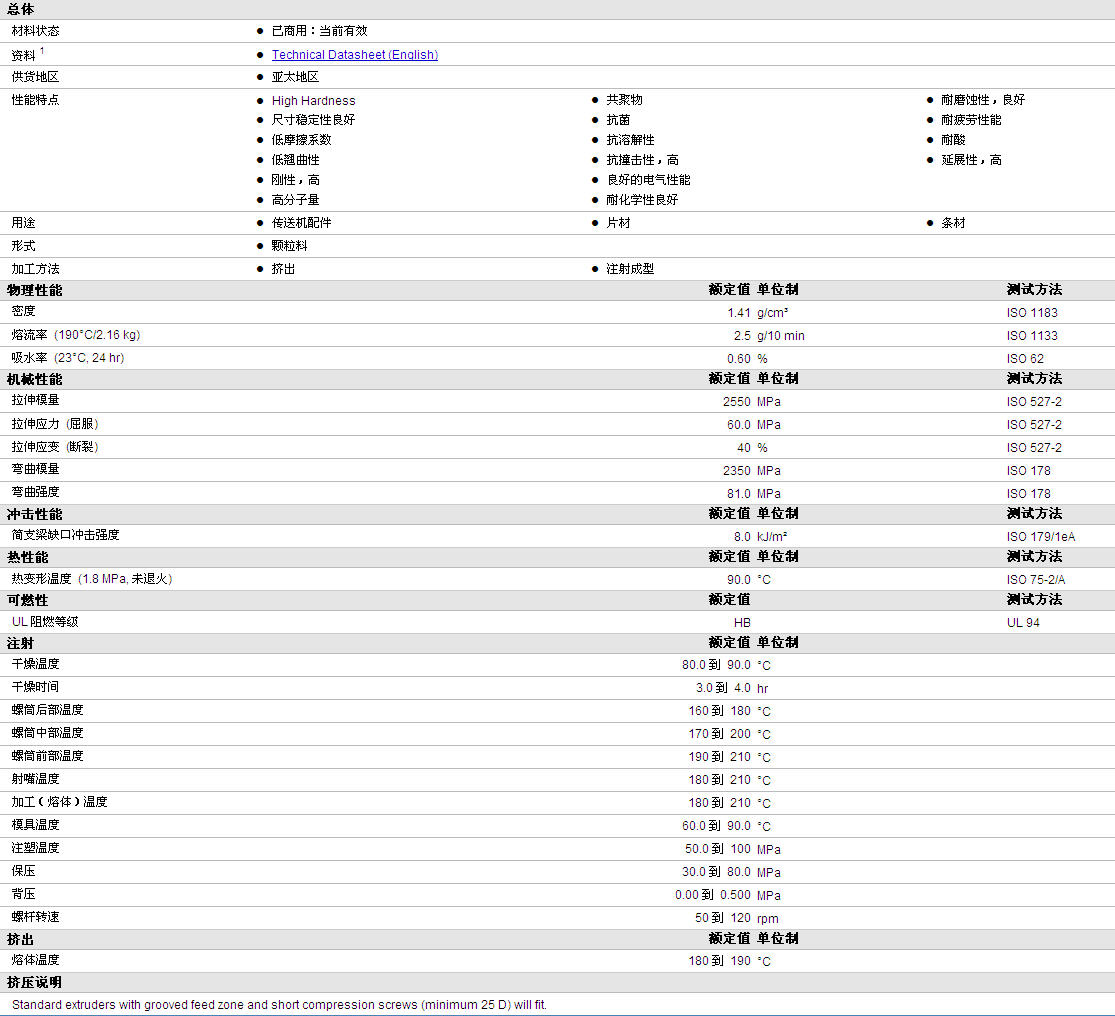Image resolution: width=1115 pixels, height=1016 pixels.
Task: Click '干燥温度' row label
Action: (36, 664)
